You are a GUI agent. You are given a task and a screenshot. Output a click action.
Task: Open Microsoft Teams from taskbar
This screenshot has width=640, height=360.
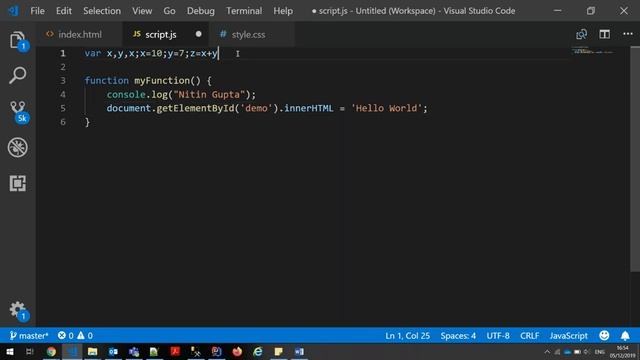click(x=134, y=351)
